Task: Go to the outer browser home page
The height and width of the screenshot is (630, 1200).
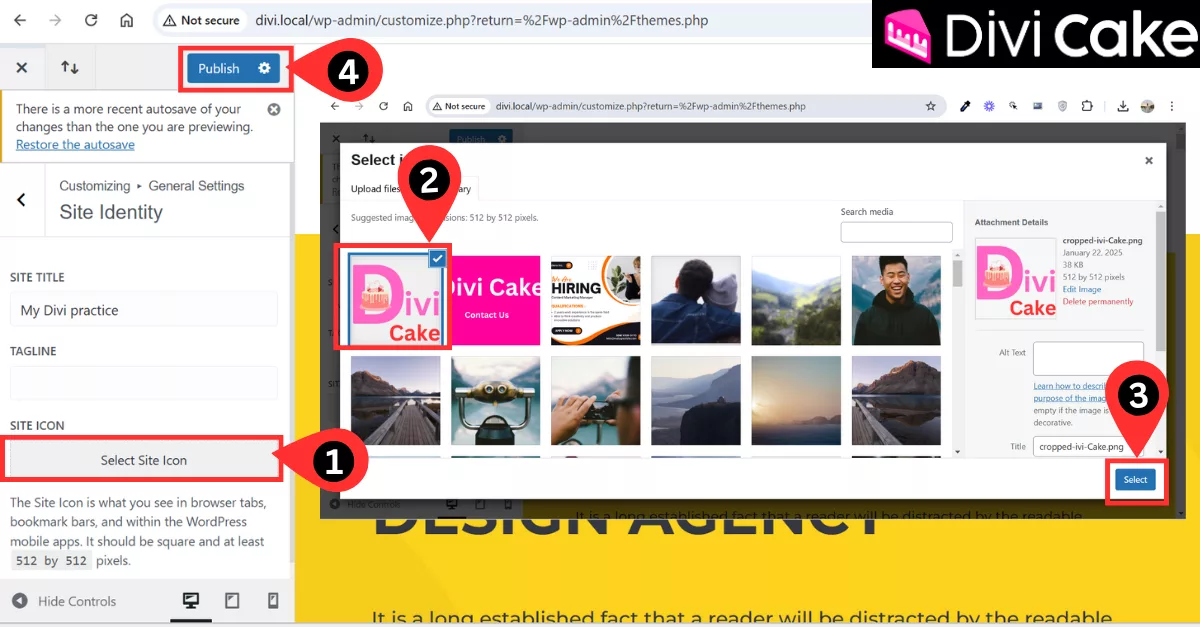Action: pyautogui.click(x=126, y=20)
